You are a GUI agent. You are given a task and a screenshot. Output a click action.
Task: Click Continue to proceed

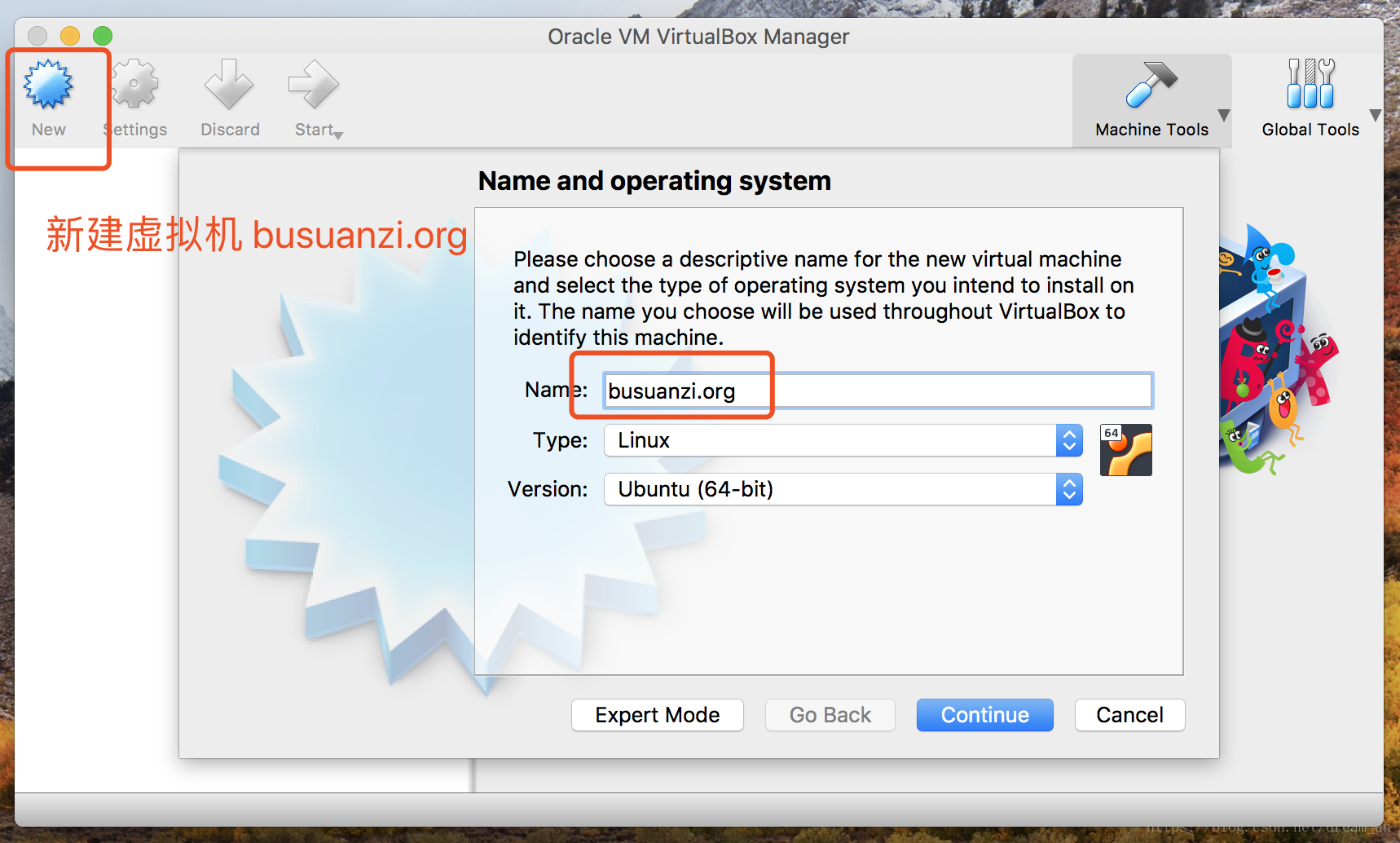pyautogui.click(x=984, y=715)
